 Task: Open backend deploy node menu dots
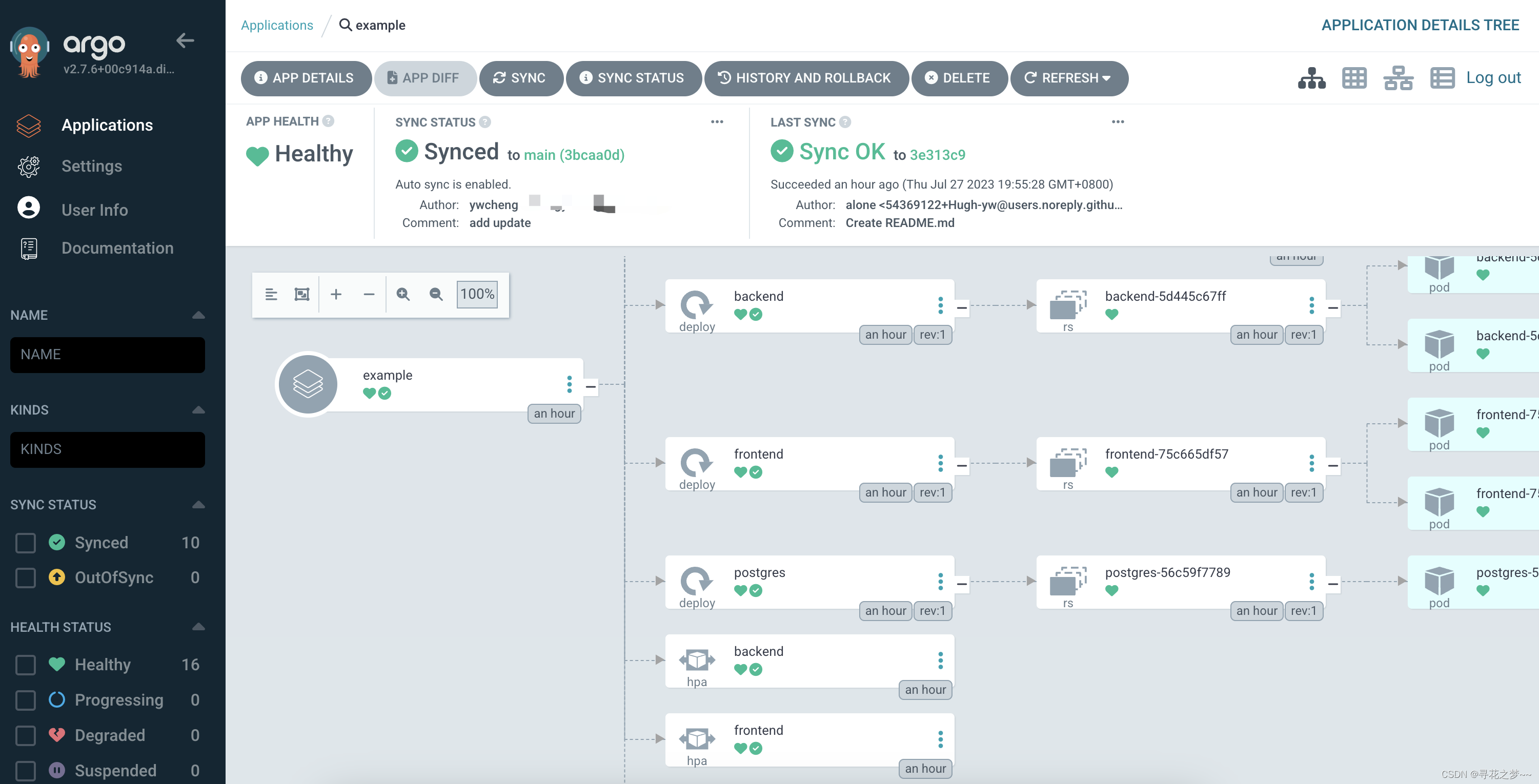[x=940, y=306]
